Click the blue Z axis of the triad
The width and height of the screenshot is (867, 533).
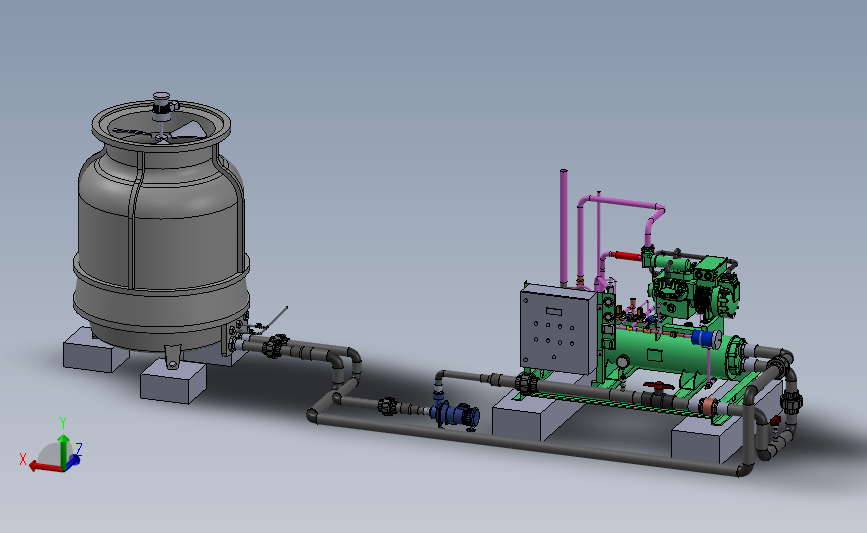74,460
